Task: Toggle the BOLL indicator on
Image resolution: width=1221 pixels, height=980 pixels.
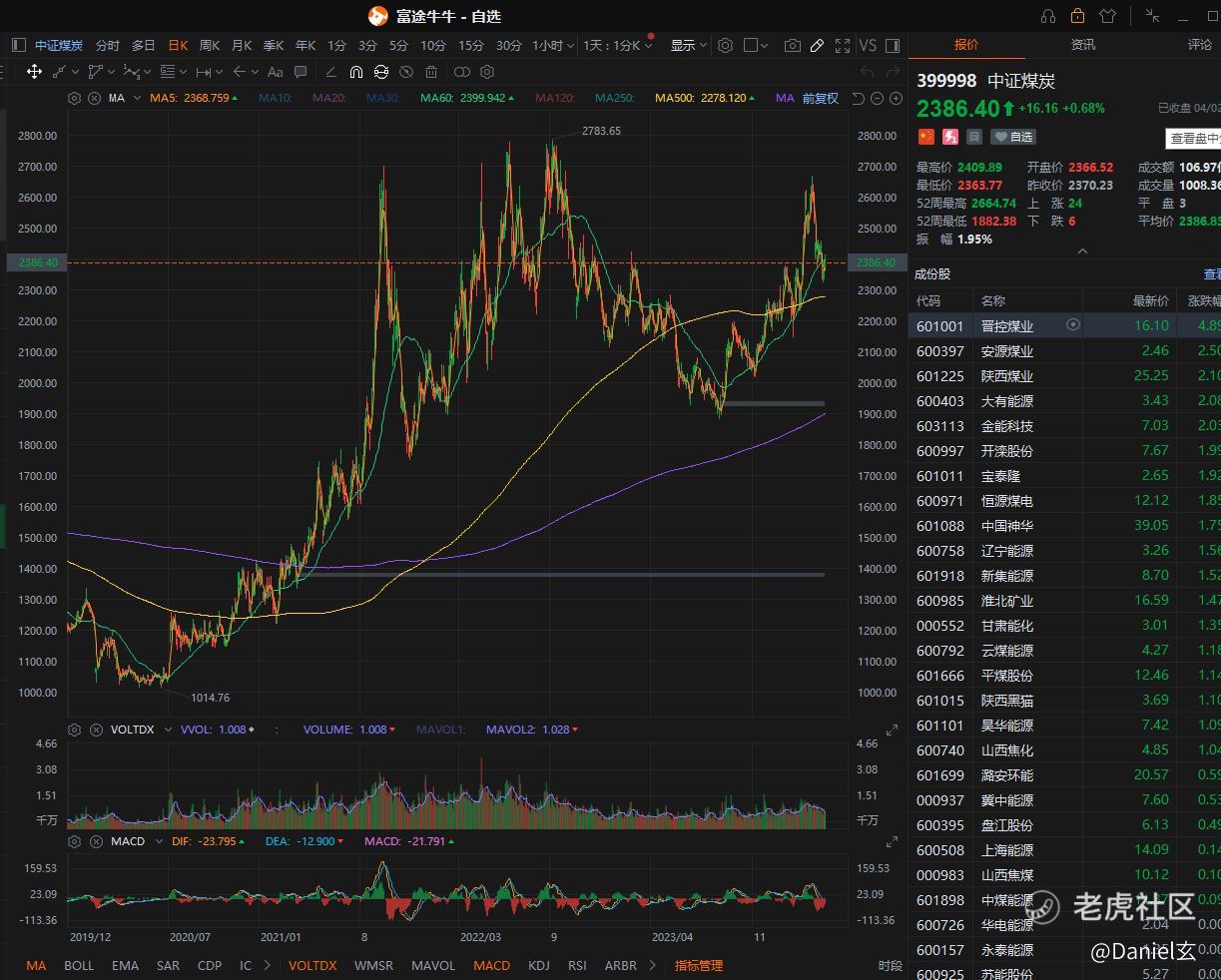Action: (79, 965)
